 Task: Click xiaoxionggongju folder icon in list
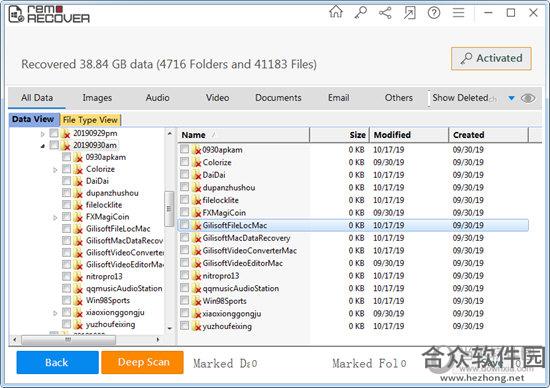[196, 314]
